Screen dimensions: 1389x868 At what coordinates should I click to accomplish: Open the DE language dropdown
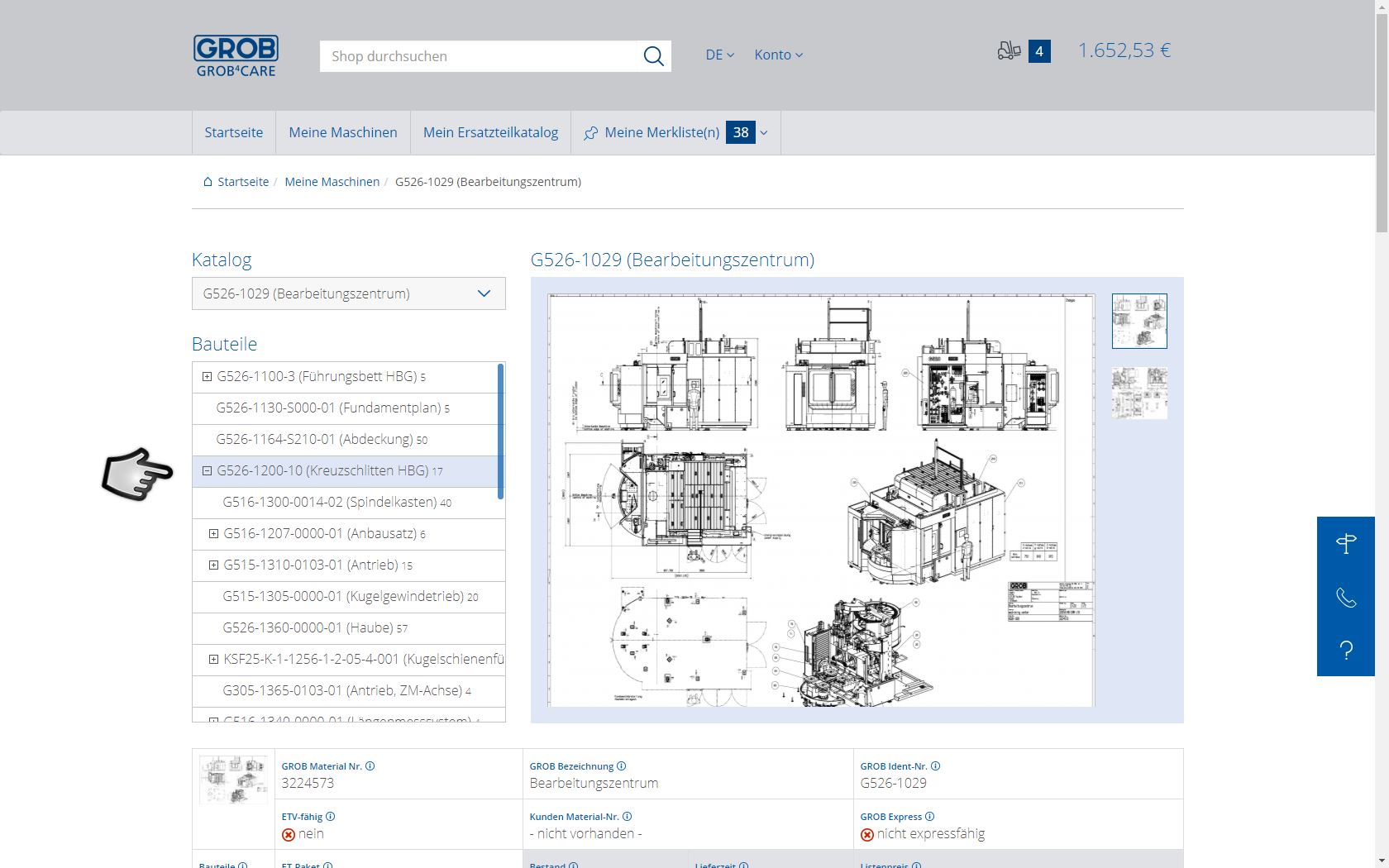(719, 55)
